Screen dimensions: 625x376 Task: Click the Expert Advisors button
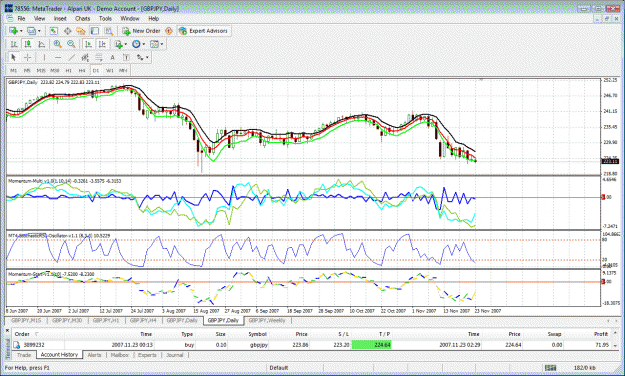[x=204, y=31]
